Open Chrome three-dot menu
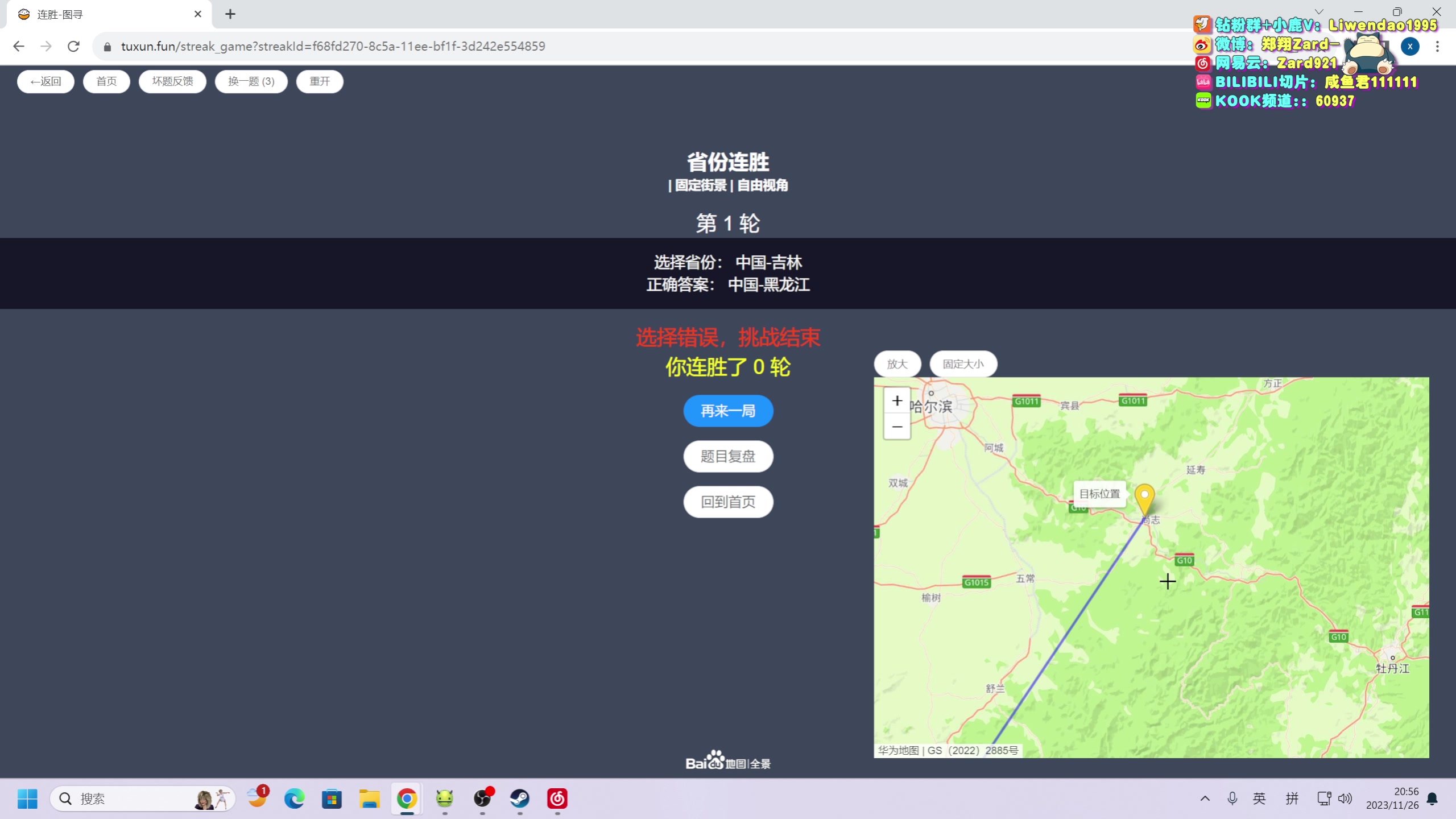Screen dimensions: 1456x819 (x=1437, y=46)
